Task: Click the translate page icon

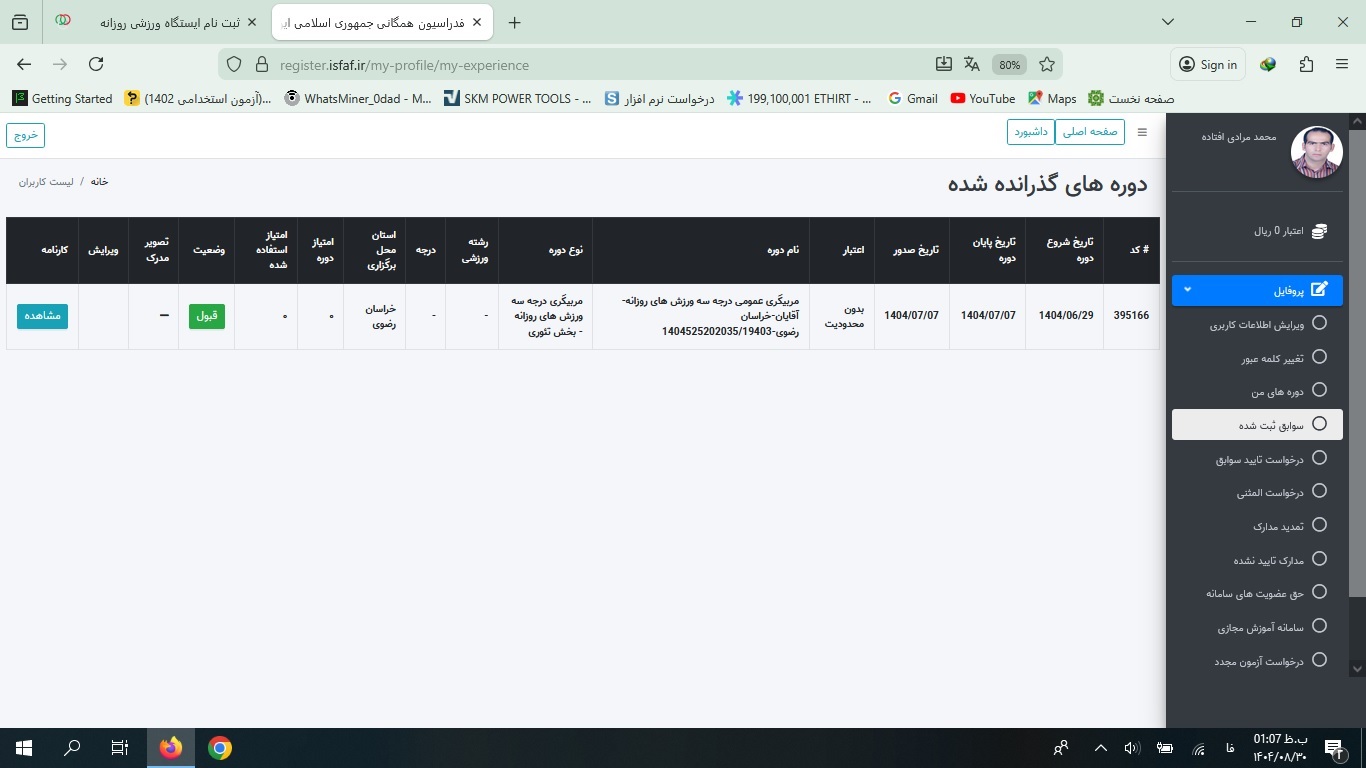Action: 972,64
